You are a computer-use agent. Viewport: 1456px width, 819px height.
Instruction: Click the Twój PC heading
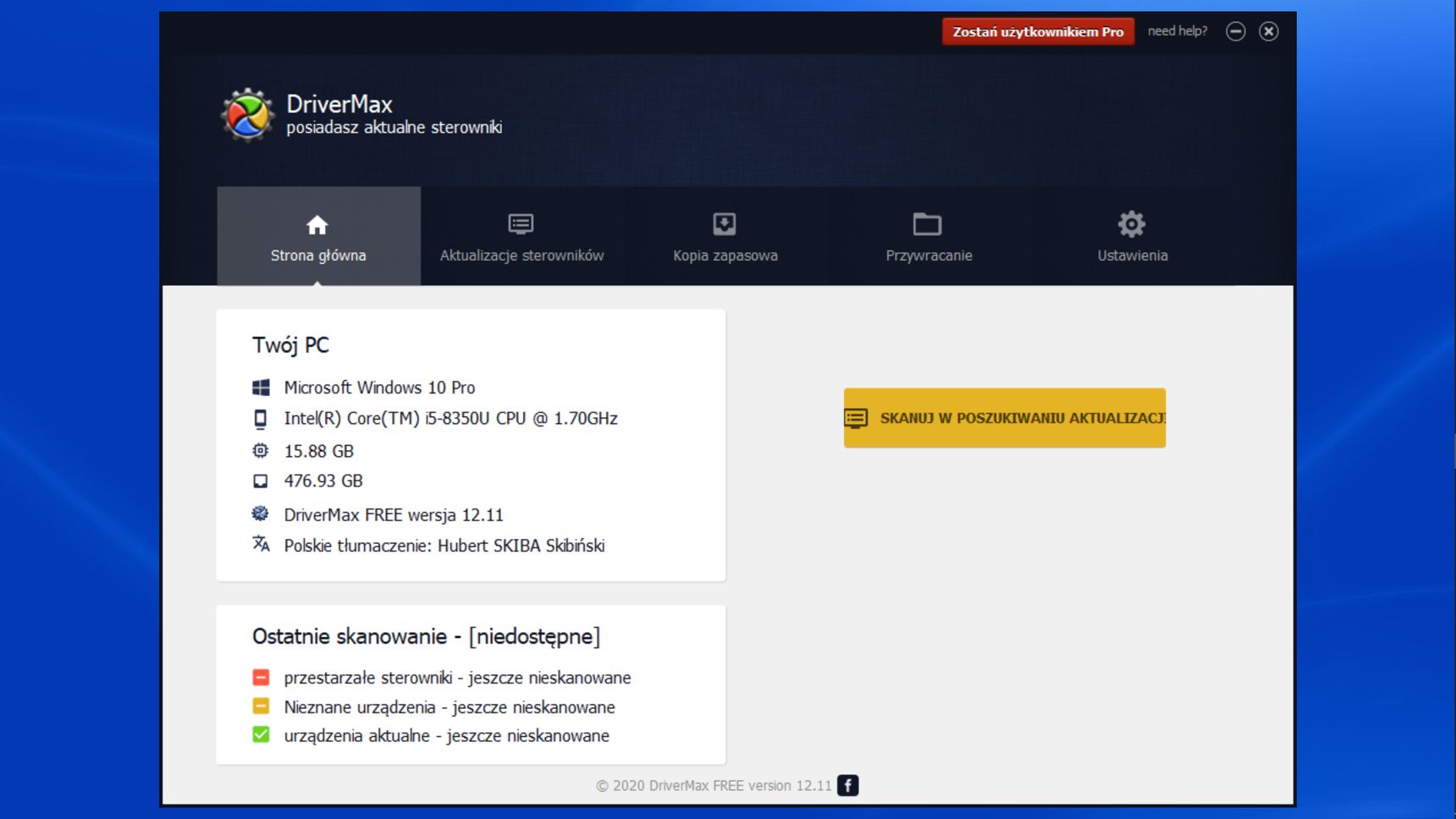point(290,345)
